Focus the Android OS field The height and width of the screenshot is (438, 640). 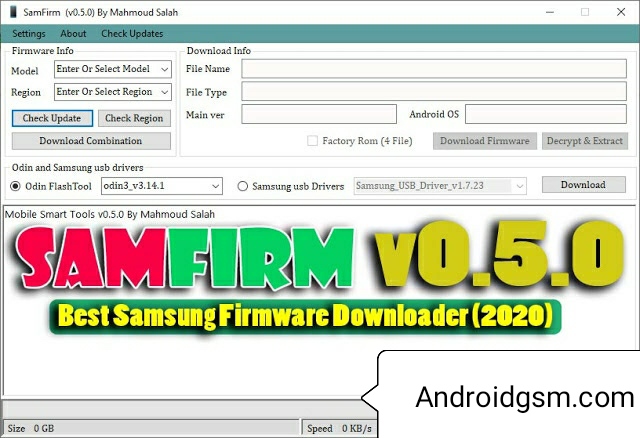click(x=546, y=114)
